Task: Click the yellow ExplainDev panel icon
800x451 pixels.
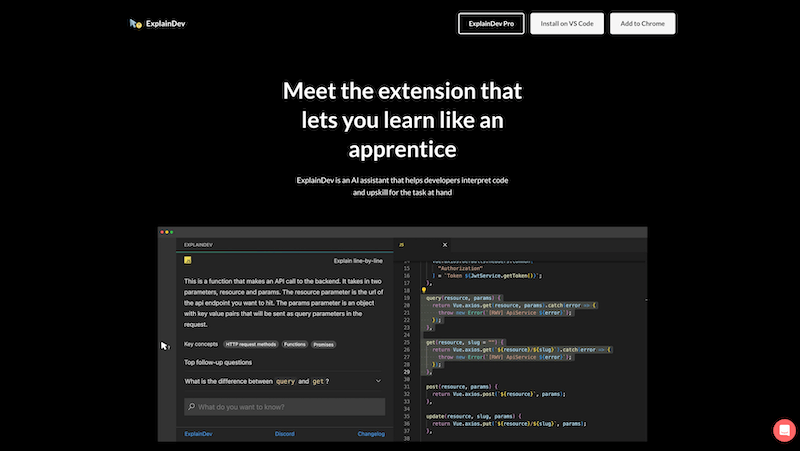Action: (187, 260)
